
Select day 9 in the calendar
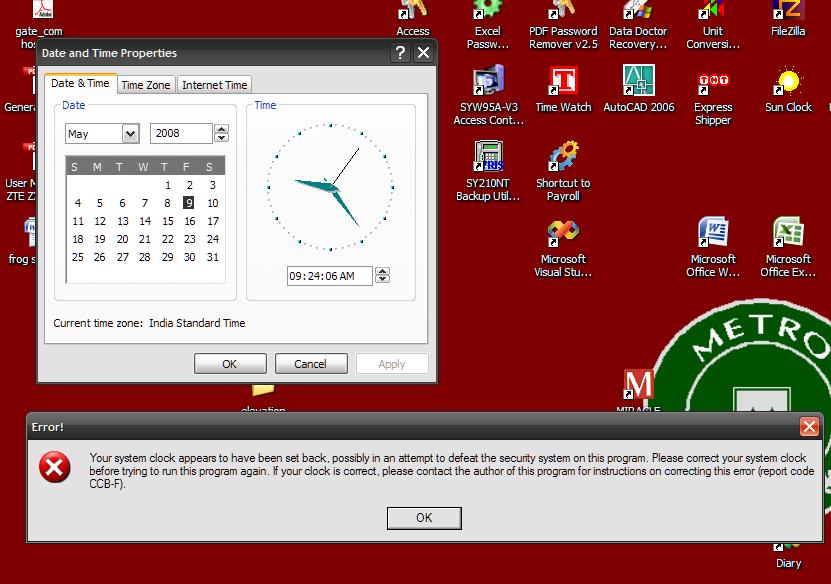[189, 203]
